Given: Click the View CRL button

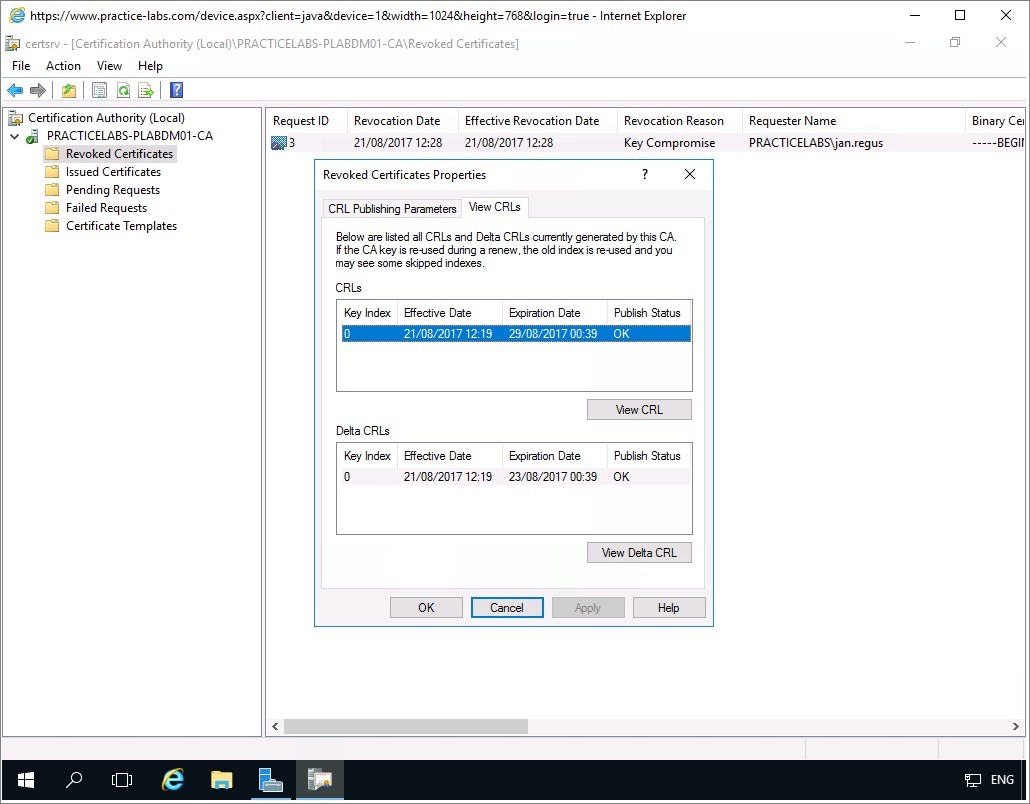Looking at the screenshot, I should pos(639,409).
